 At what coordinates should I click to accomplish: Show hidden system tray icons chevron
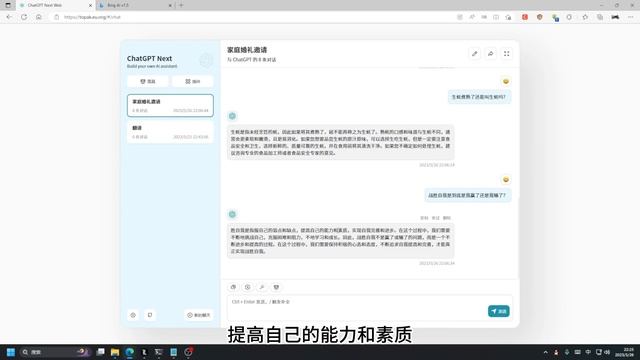click(x=545, y=352)
